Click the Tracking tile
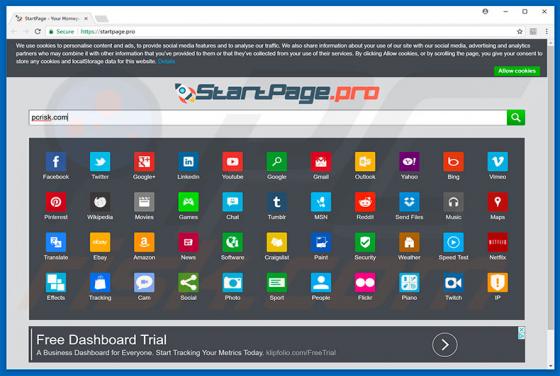Image resolution: width=560 pixels, height=376 pixels. [100, 283]
